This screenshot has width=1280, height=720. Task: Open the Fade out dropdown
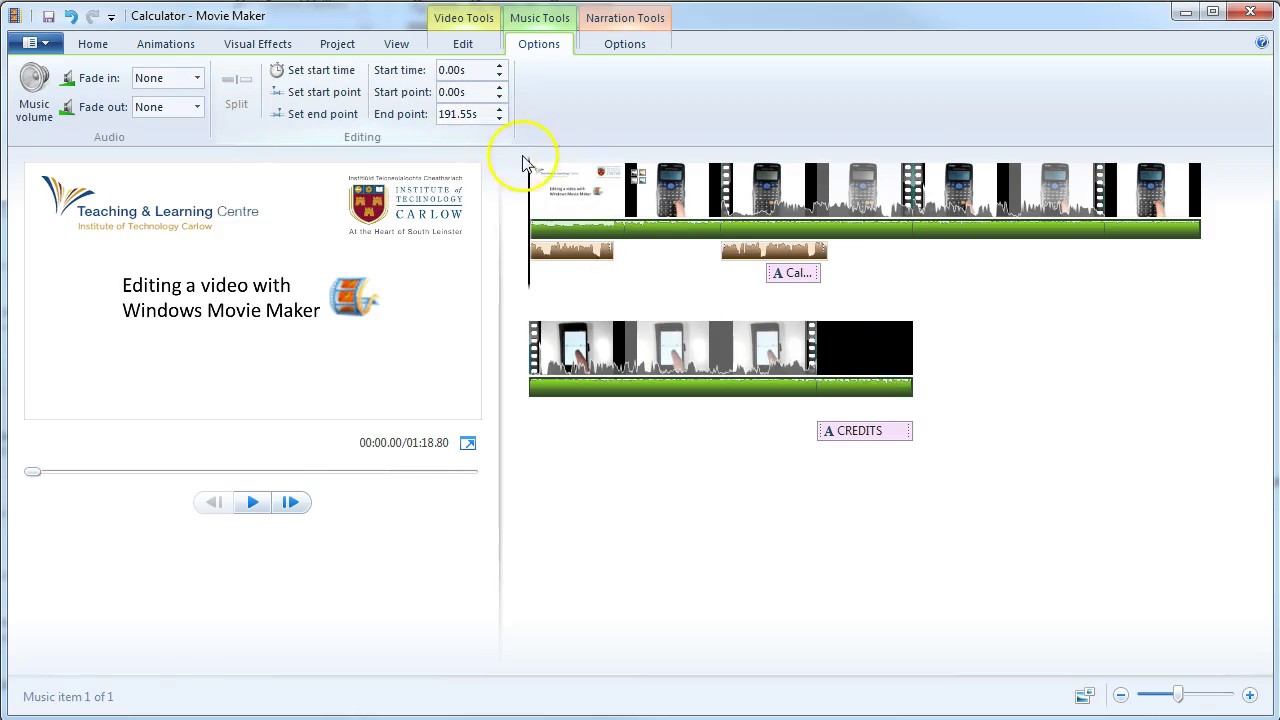[197, 107]
